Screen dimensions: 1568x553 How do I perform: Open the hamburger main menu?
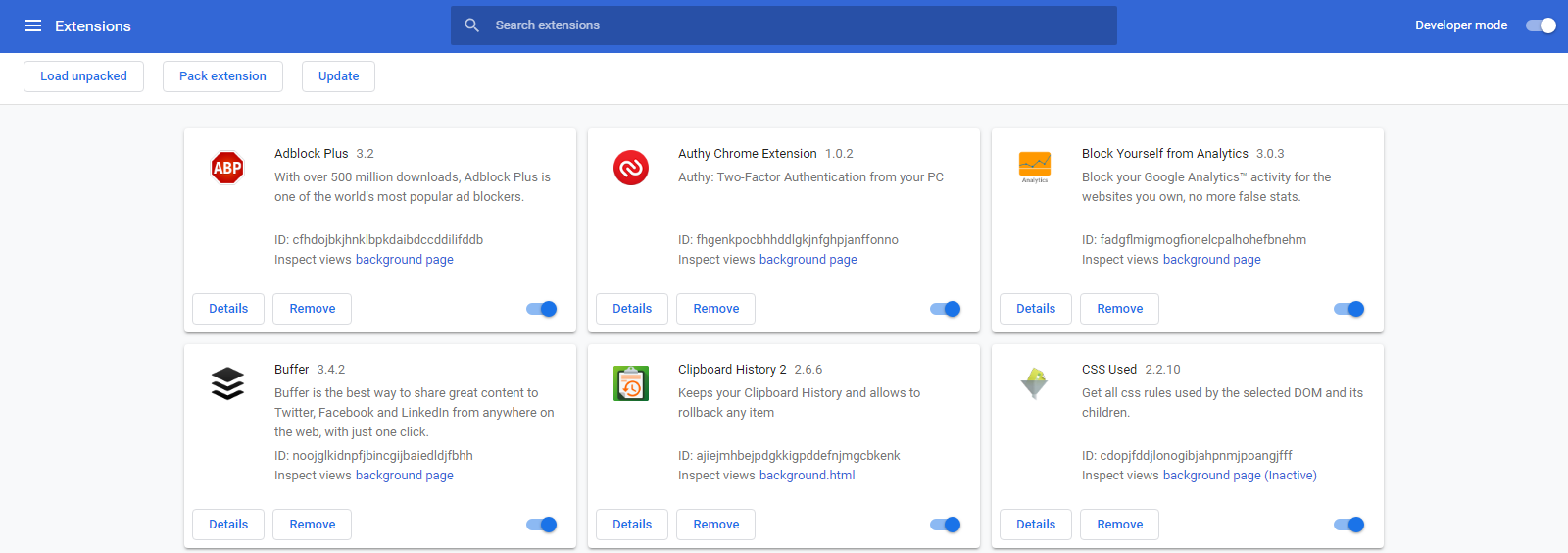(x=33, y=25)
